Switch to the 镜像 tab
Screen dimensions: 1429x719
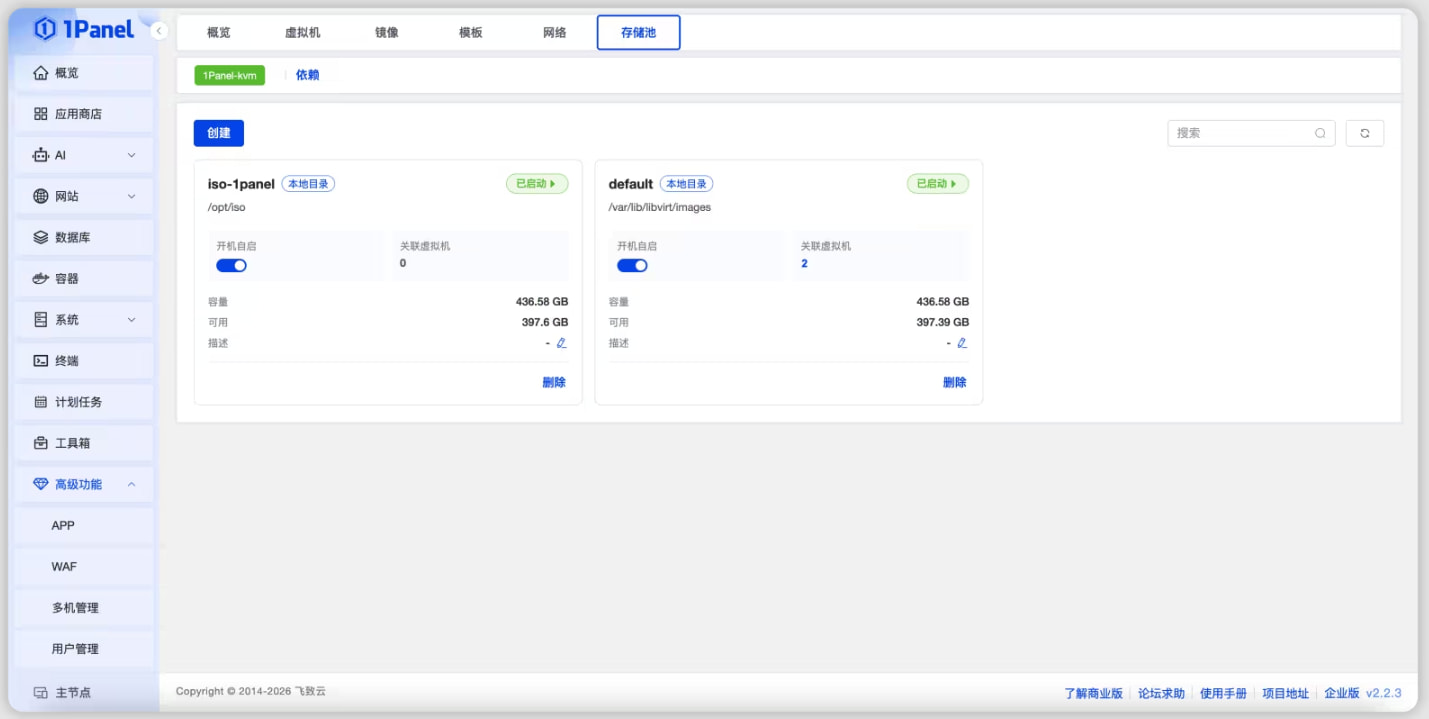pyautogui.click(x=387, y=32)
